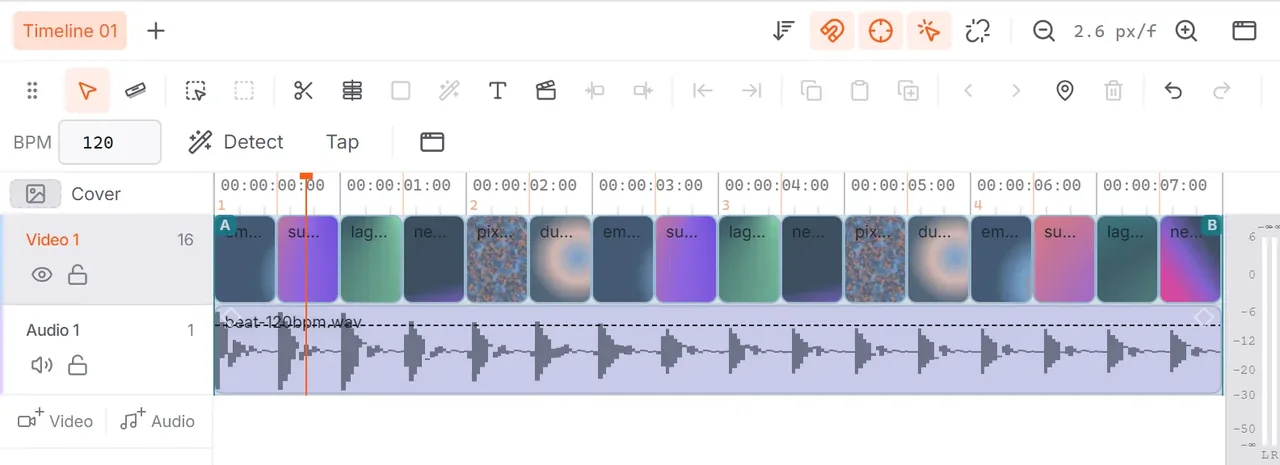Redo the last undone action

(1221, 91)
